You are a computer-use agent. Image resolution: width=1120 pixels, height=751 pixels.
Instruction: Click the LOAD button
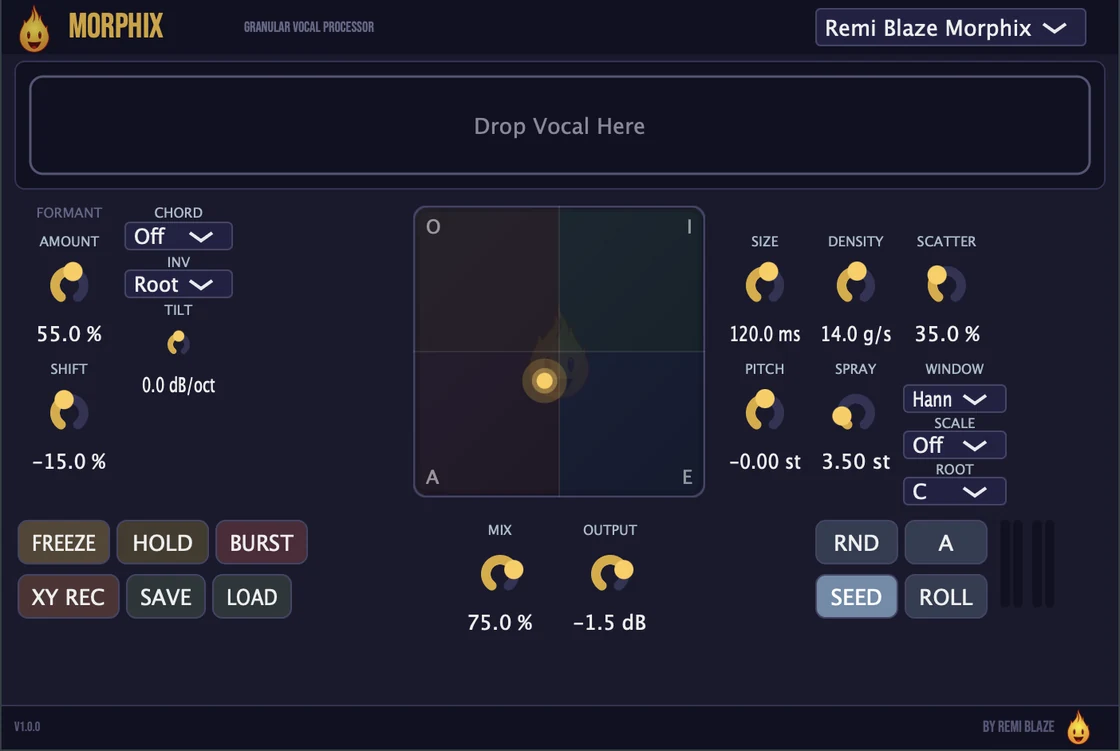[x=251, y=597]
